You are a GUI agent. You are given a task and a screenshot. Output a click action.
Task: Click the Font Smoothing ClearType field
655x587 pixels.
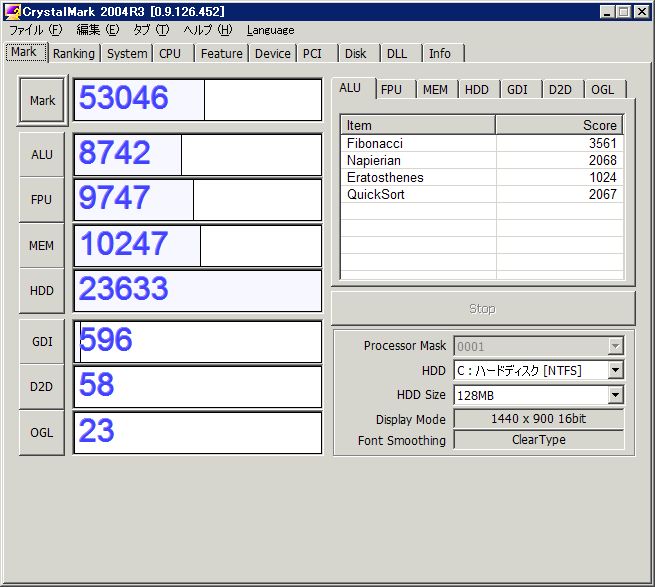point(539,440)
